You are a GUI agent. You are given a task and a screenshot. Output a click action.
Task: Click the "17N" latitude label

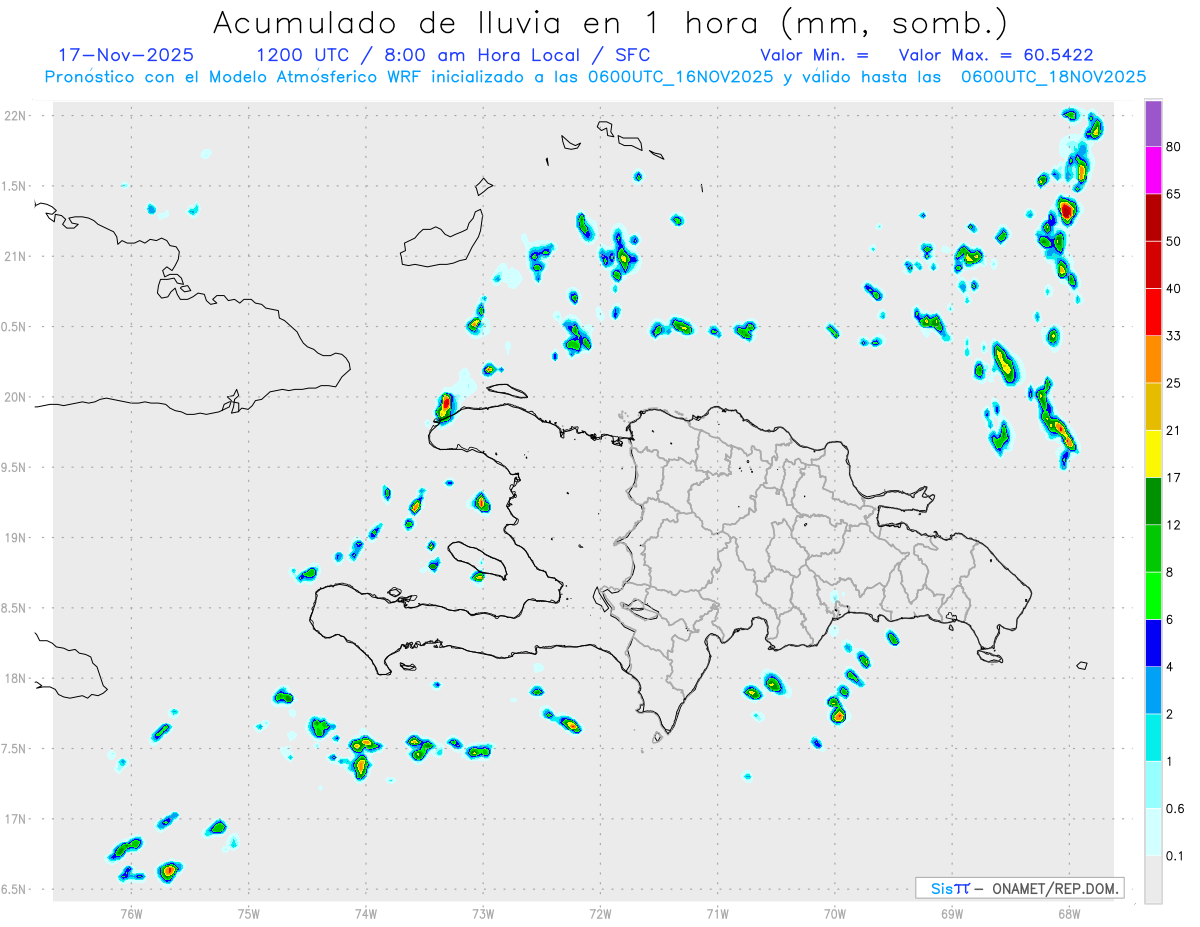15,819
